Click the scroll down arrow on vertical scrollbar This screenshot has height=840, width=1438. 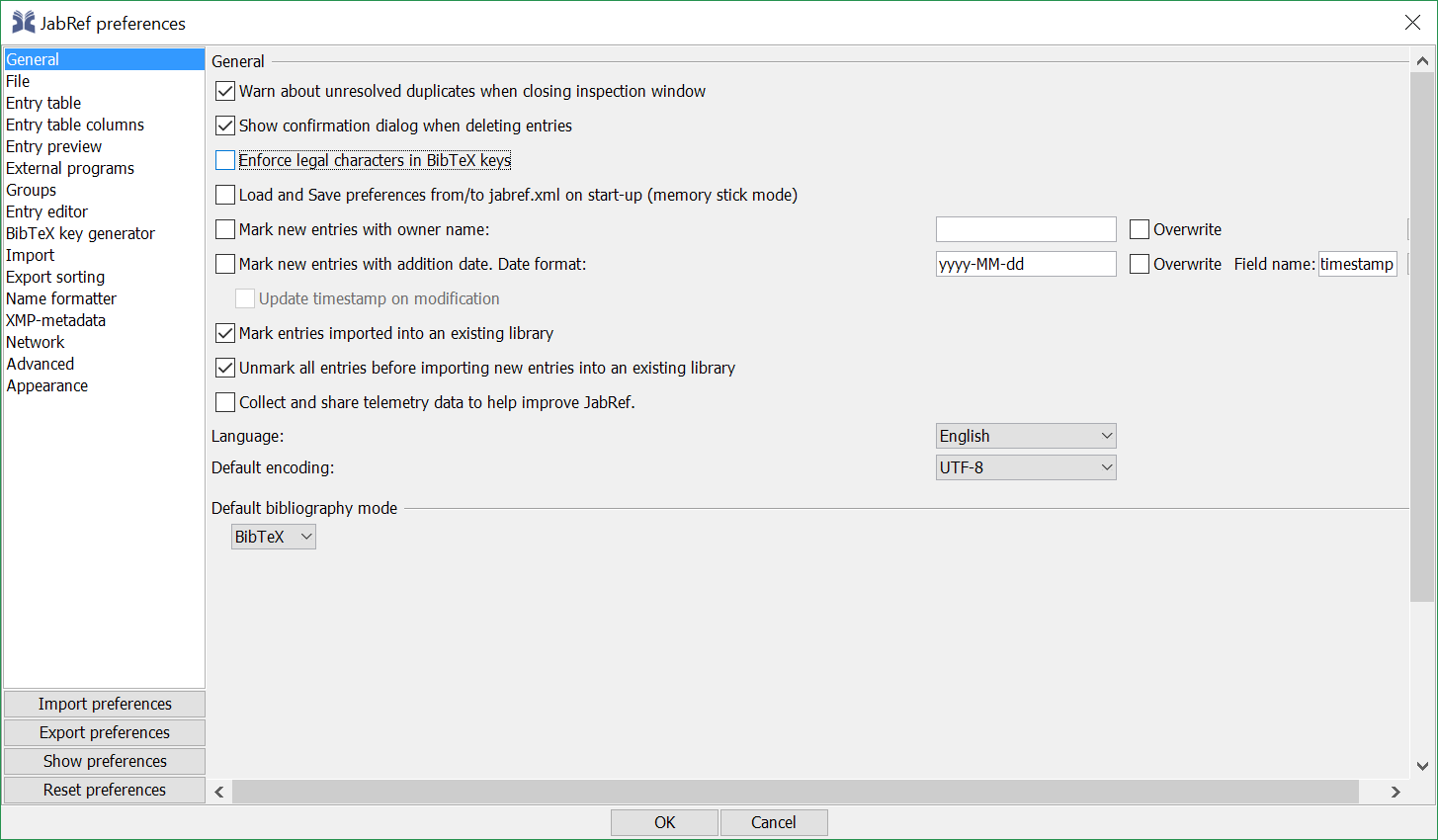tap(1422, 766)
